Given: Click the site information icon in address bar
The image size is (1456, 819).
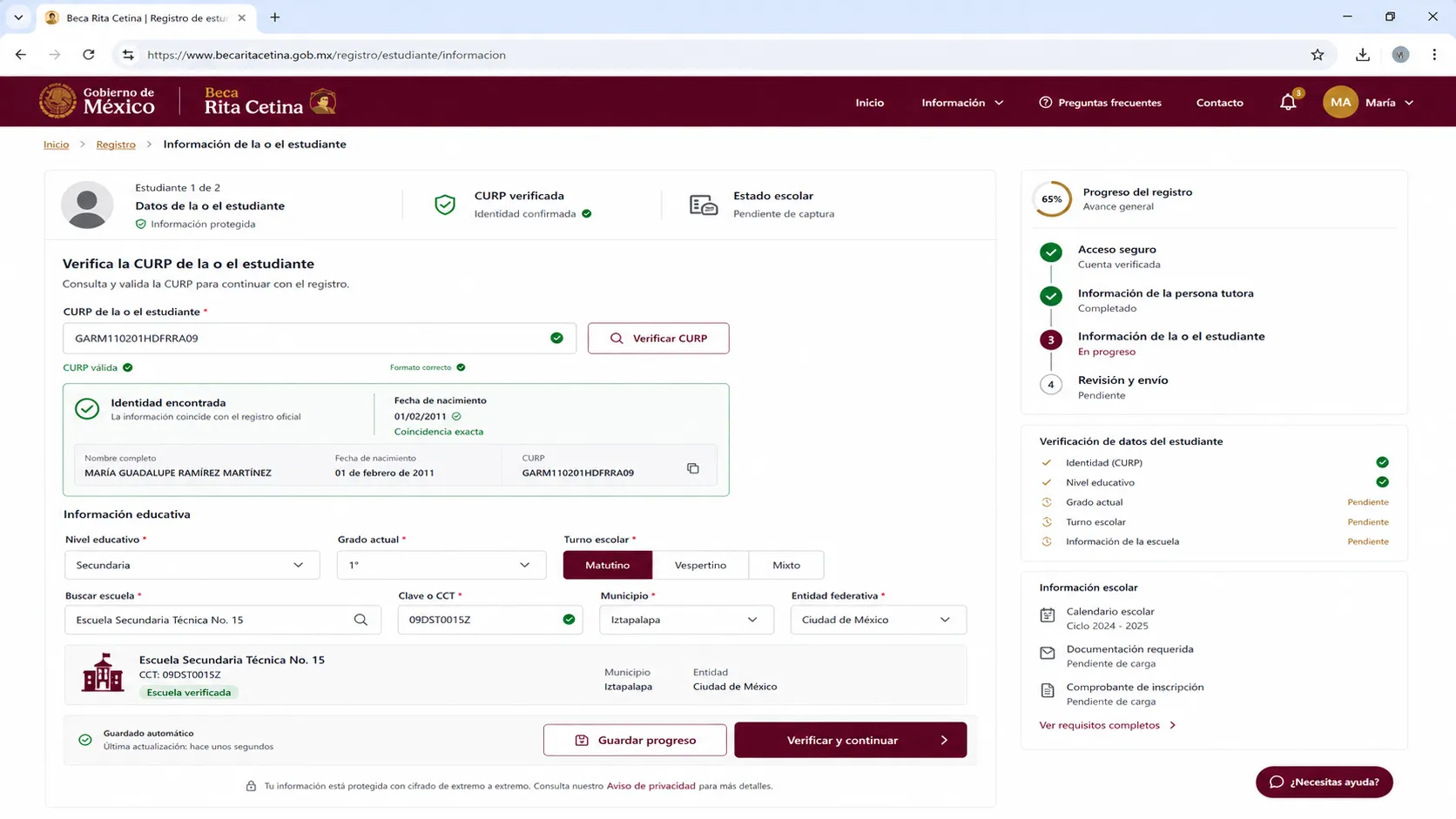Looking at the screenshot, I should 128,55.
